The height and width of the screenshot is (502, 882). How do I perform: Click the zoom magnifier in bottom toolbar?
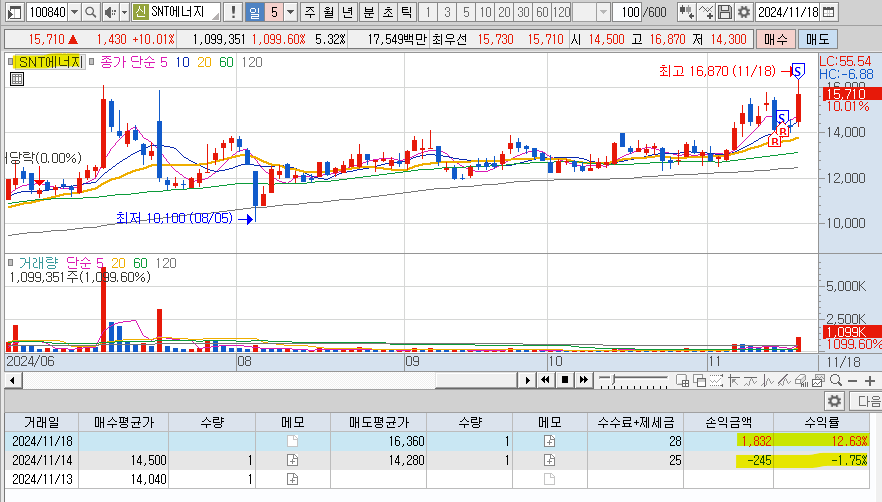pos(835,381)
